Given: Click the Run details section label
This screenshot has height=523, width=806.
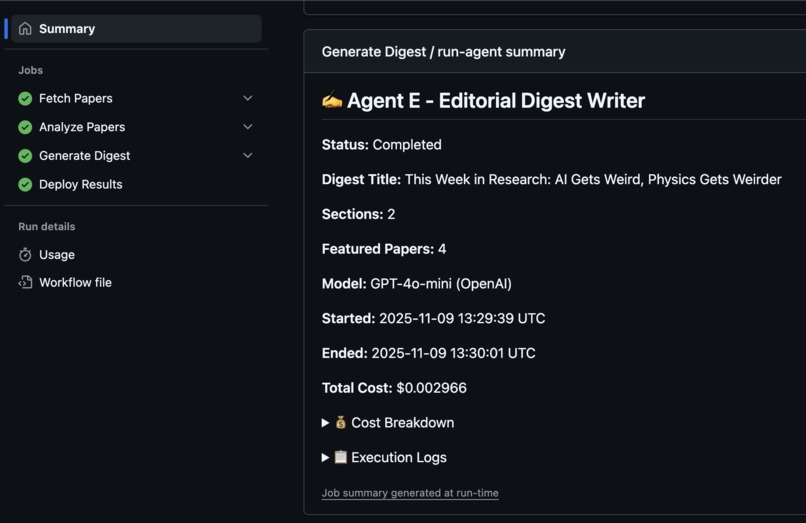Looking at the screenshot, I should tap(47, 227).
